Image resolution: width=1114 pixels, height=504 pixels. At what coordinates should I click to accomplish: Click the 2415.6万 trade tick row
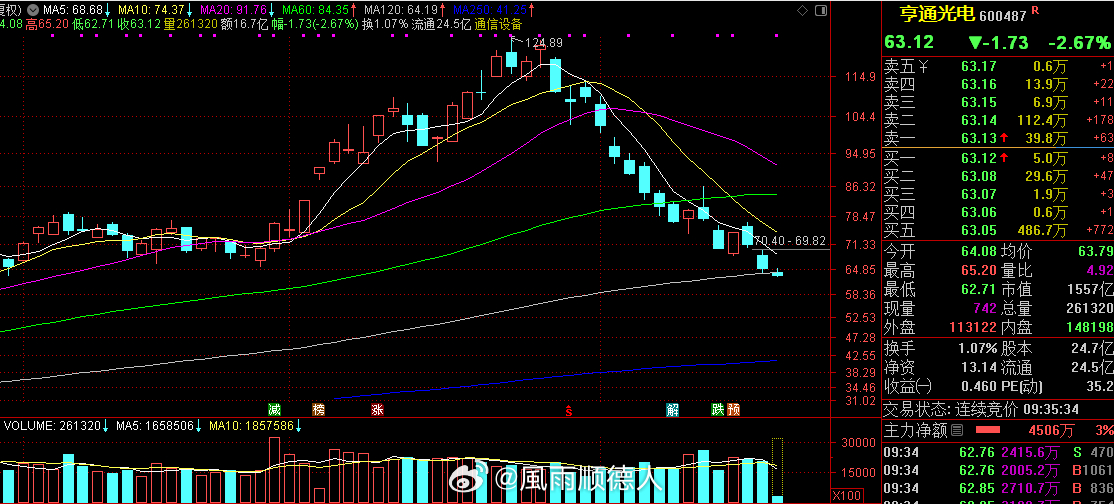click(998, 451)
